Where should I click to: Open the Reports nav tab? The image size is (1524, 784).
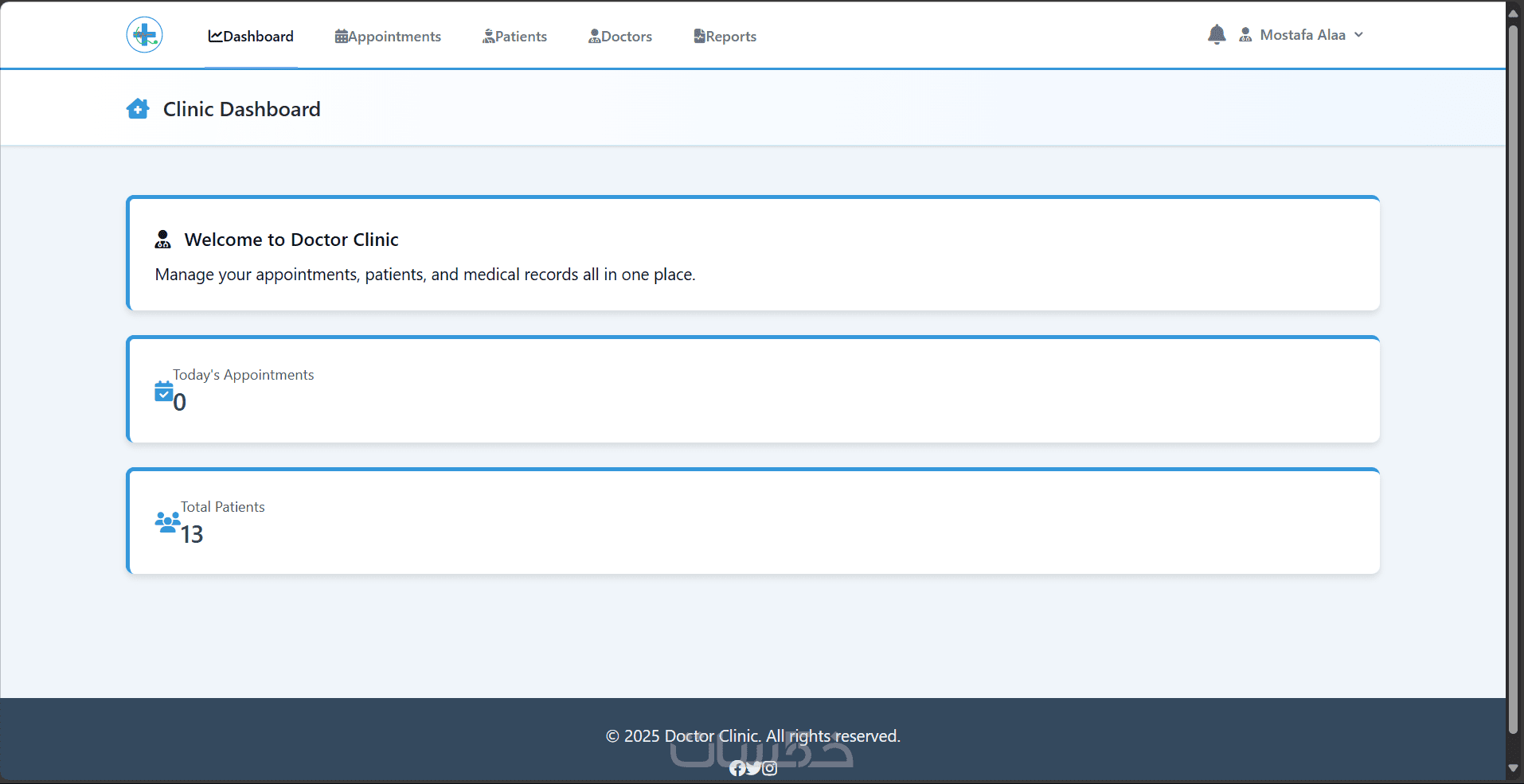pos(725,37)
